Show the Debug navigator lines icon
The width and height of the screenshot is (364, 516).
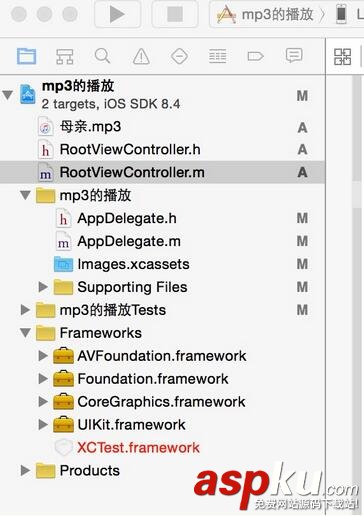coord(217,56)
